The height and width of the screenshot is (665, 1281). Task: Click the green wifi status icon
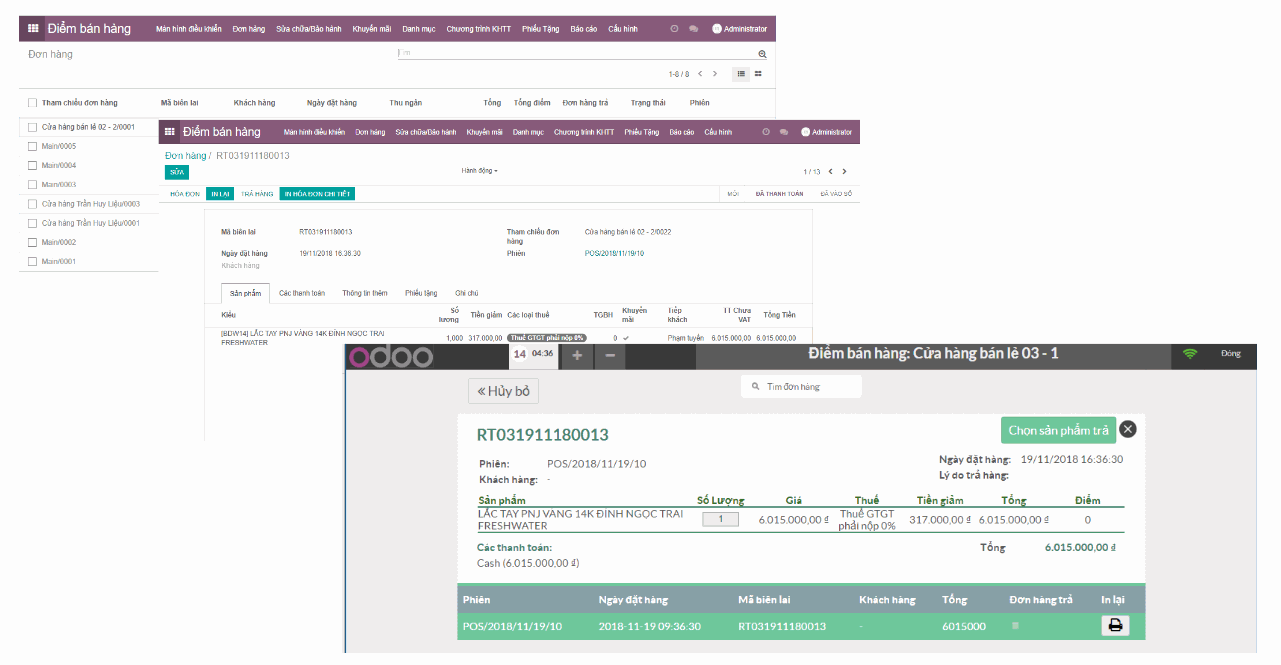pyautogui.click(x=1190, y=353)
